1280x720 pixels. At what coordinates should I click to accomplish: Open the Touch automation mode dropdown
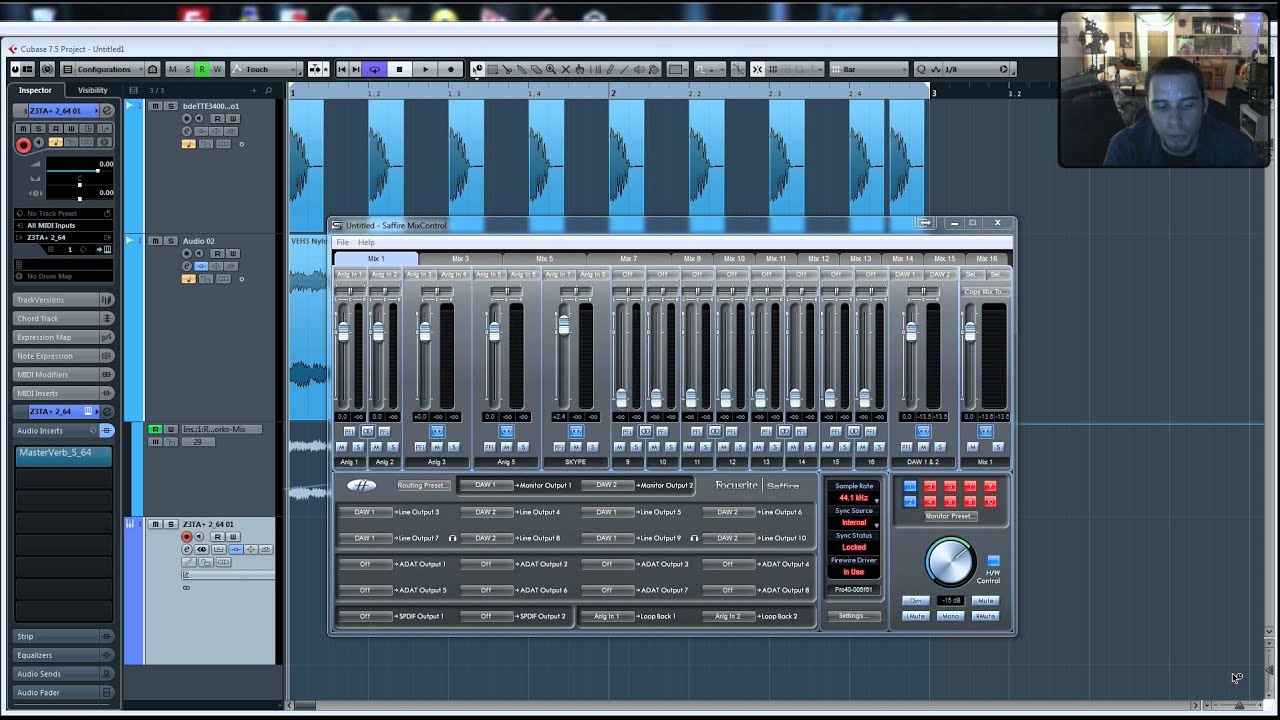point(266,69)
